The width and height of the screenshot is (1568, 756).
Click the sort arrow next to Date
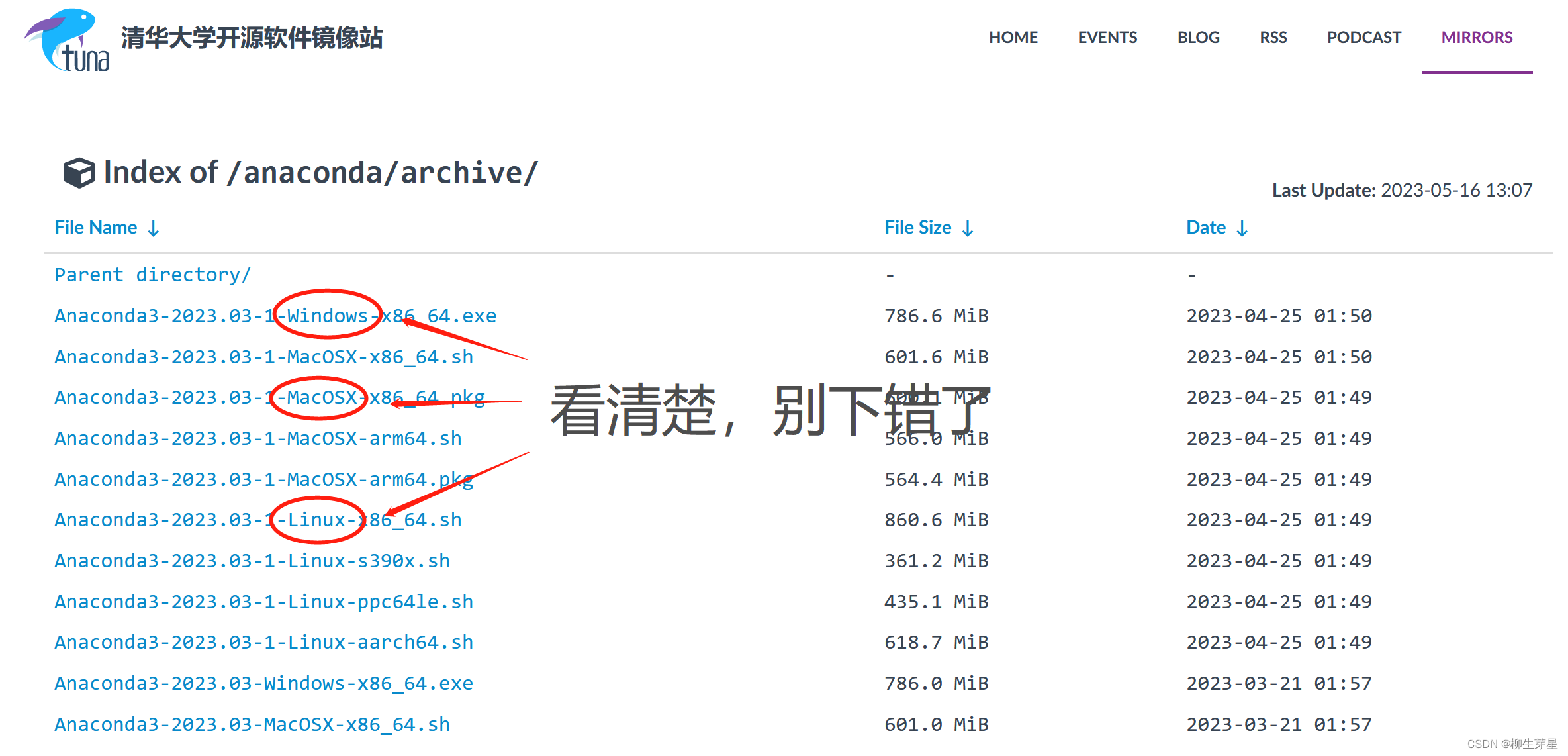coord(1243,228)
